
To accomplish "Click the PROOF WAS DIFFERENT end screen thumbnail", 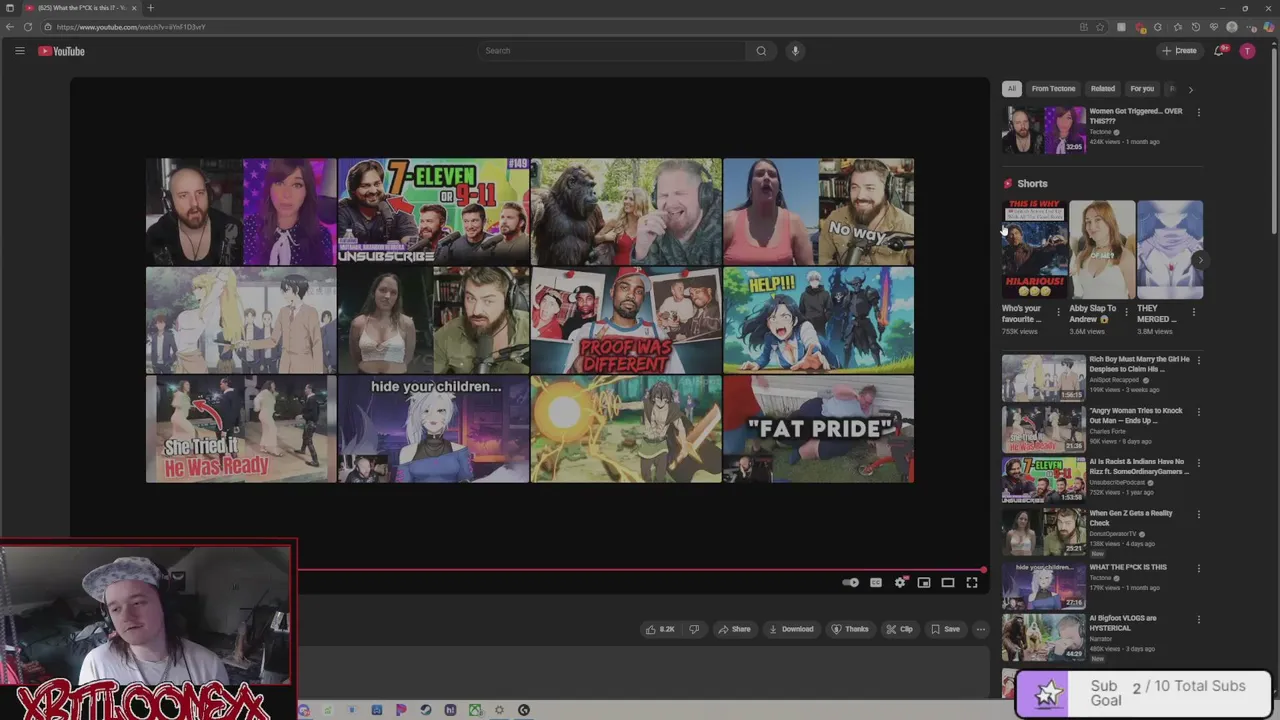I will pyautogui.click(x=626, y=320).
